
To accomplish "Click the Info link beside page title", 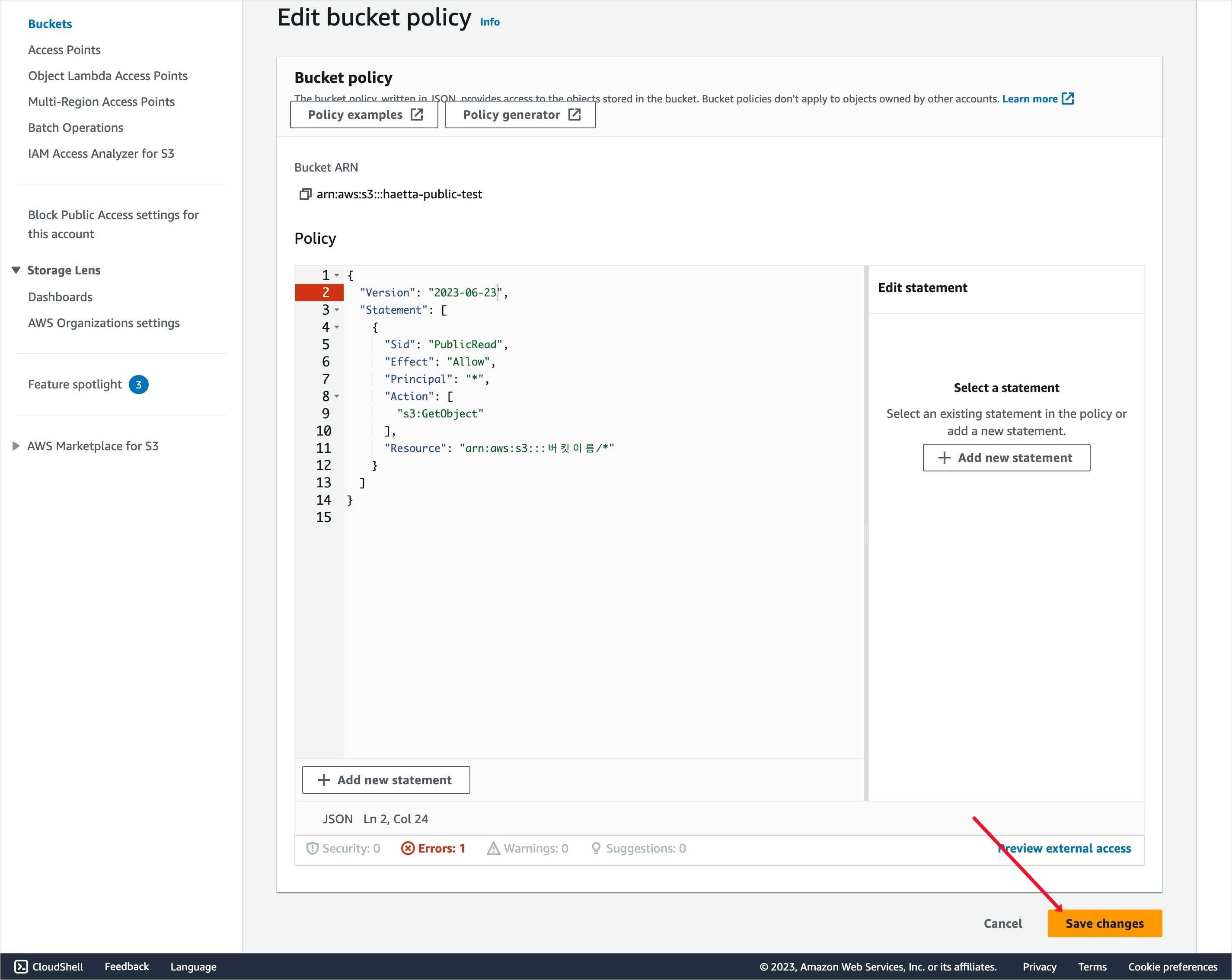I will (489, 22).
